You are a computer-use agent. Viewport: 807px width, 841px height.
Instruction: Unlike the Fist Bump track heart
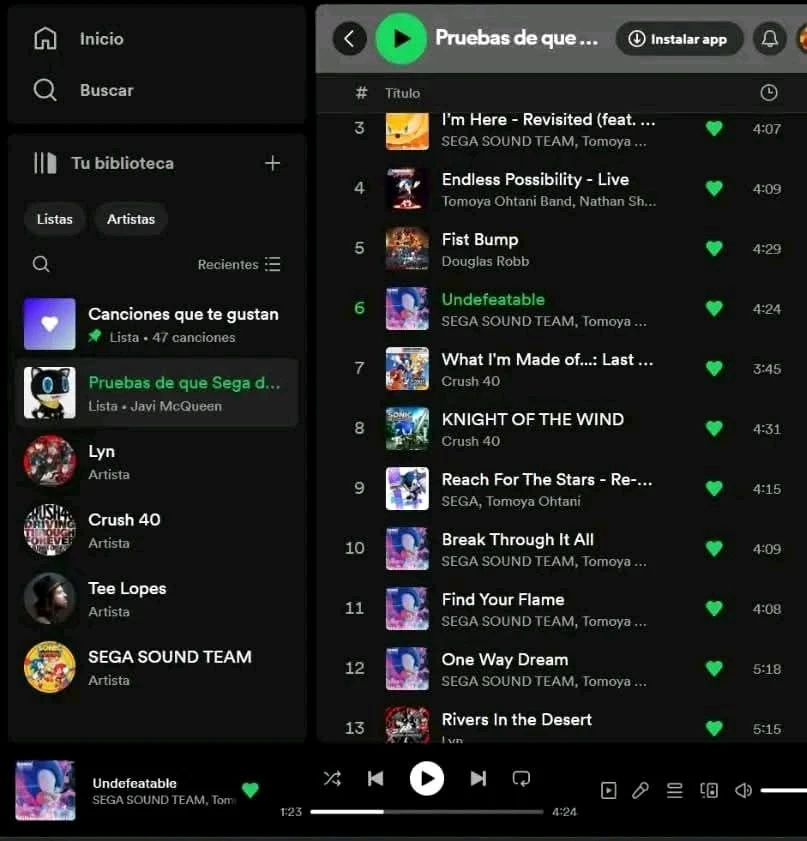(x=714, y=248)
